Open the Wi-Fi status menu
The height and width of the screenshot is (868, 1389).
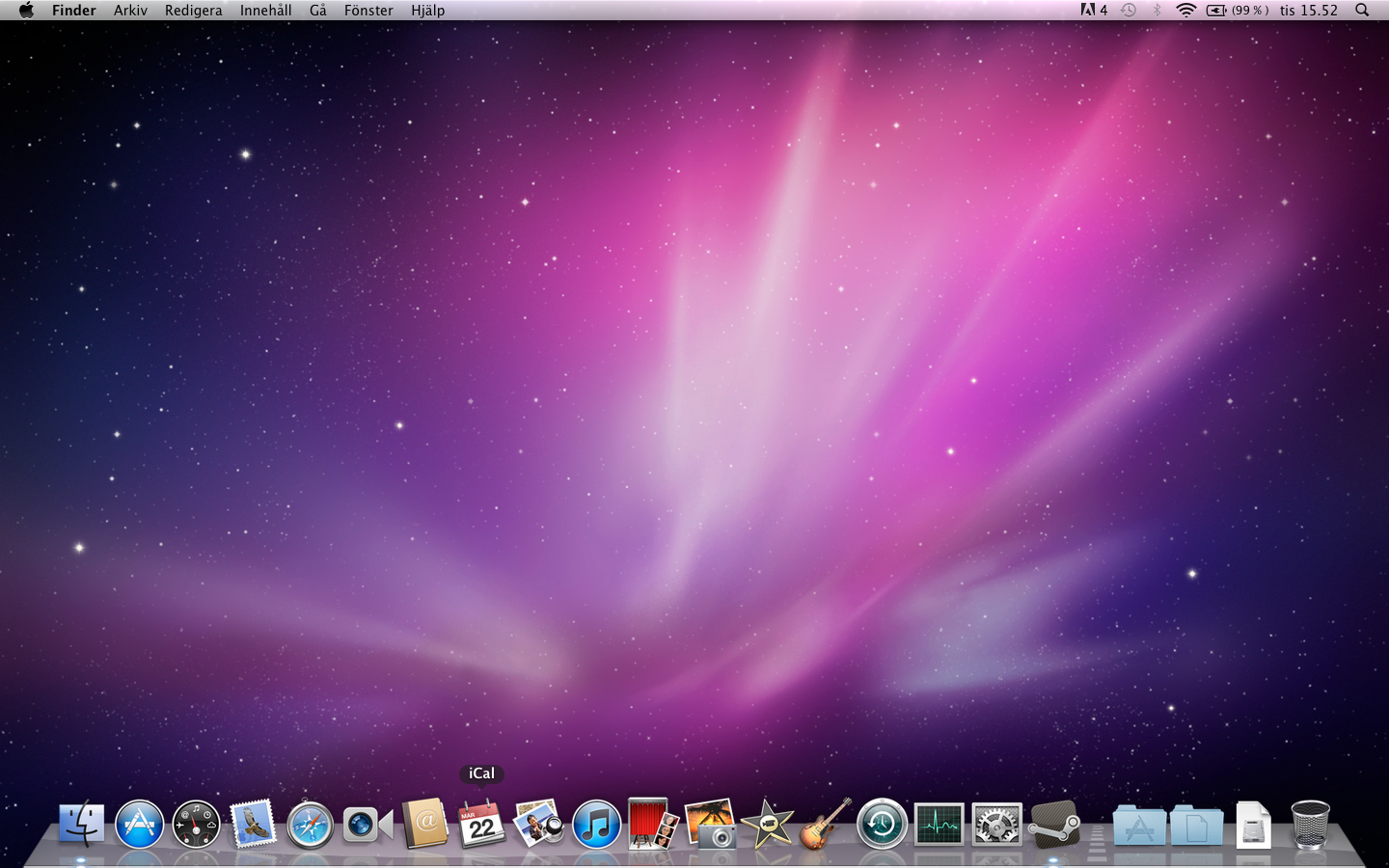coord(1185,11)
